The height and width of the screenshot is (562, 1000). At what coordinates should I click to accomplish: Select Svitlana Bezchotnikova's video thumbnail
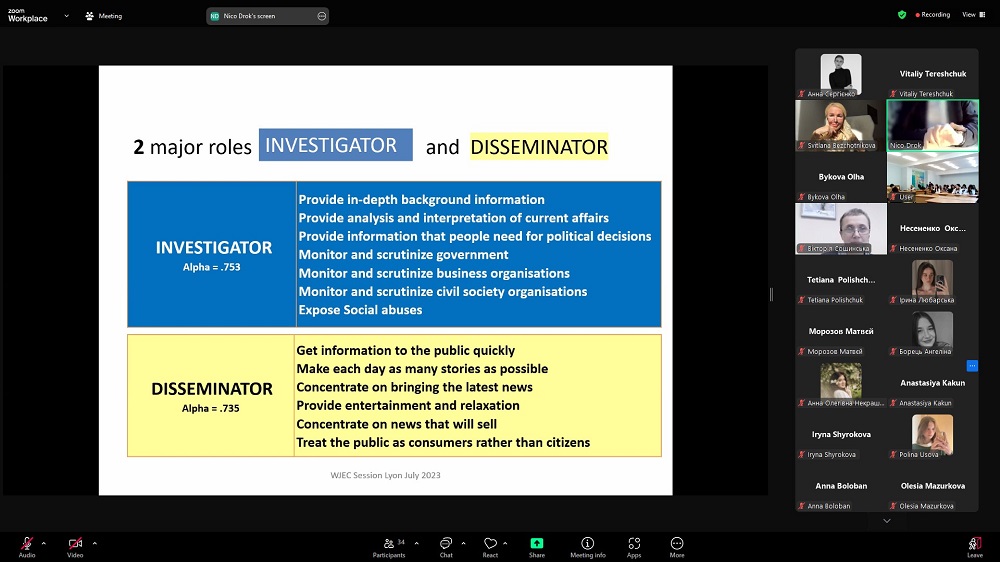[x=840, y=125]
